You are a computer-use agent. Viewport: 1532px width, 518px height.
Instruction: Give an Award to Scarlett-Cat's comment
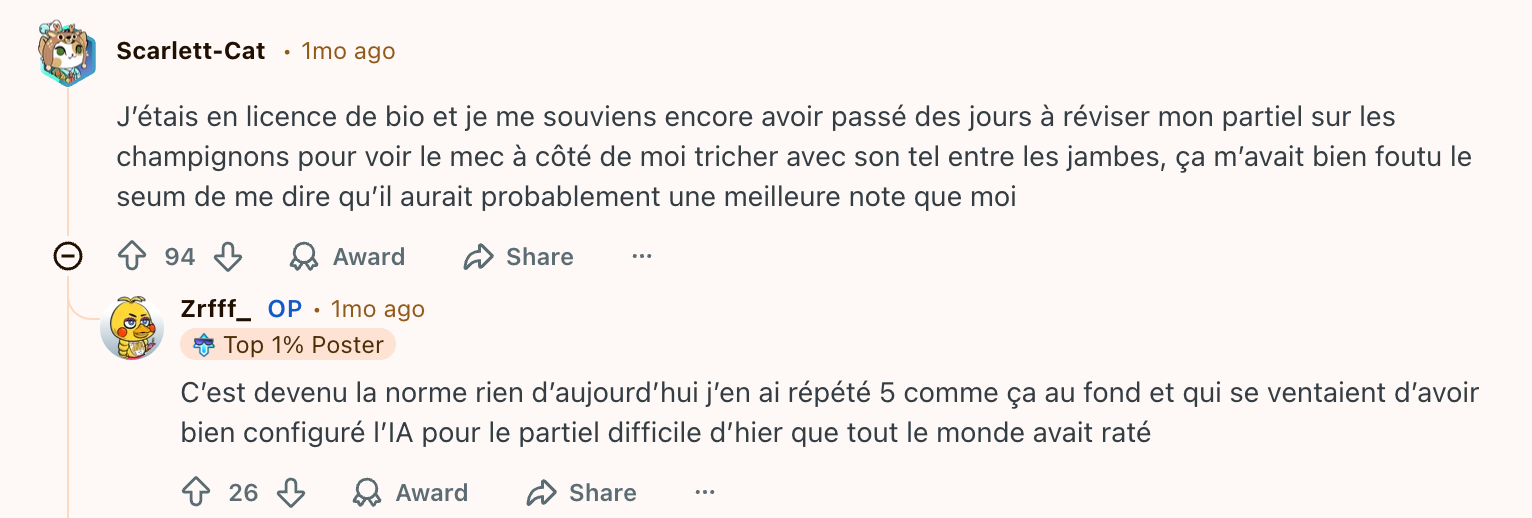point(347,257)
